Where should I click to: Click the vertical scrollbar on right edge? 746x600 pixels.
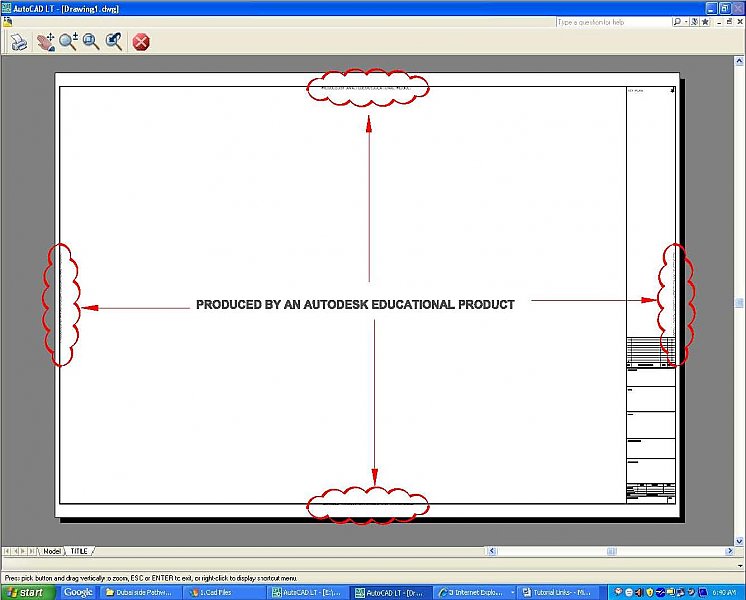pyautogui.click(x=740, y=302)
